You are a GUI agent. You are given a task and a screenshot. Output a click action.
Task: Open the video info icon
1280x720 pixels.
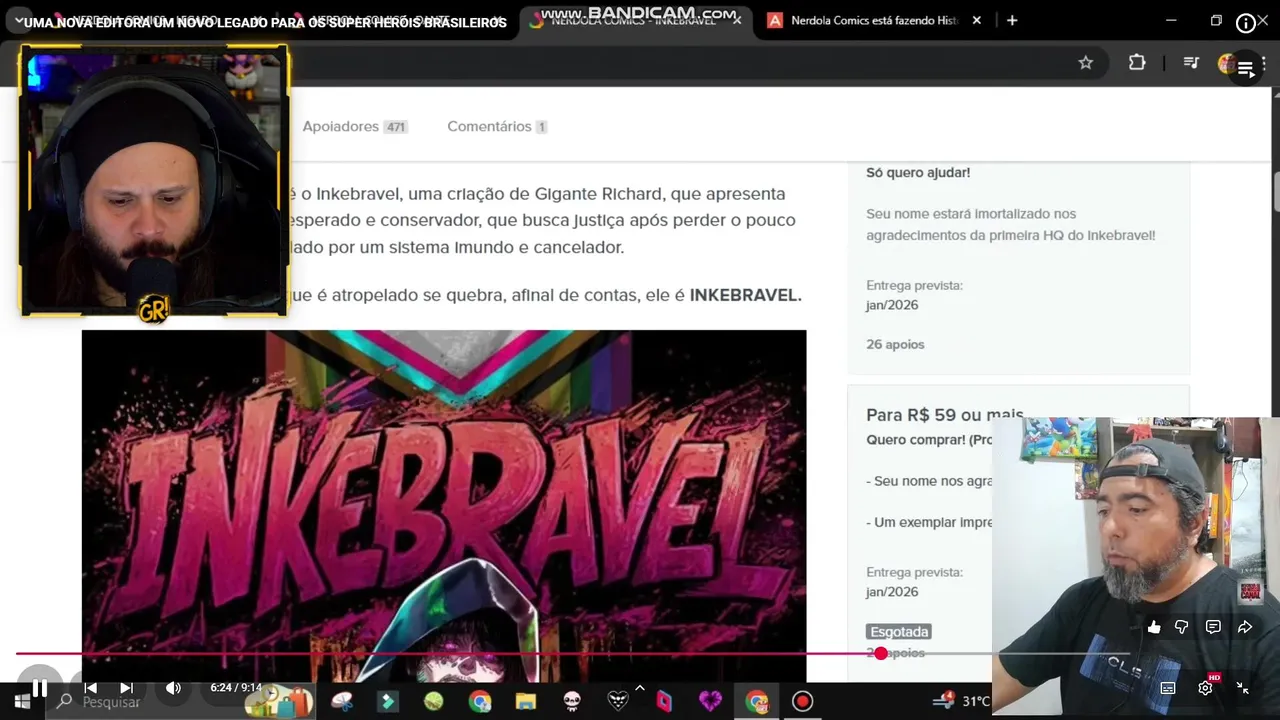(1246, 23)
